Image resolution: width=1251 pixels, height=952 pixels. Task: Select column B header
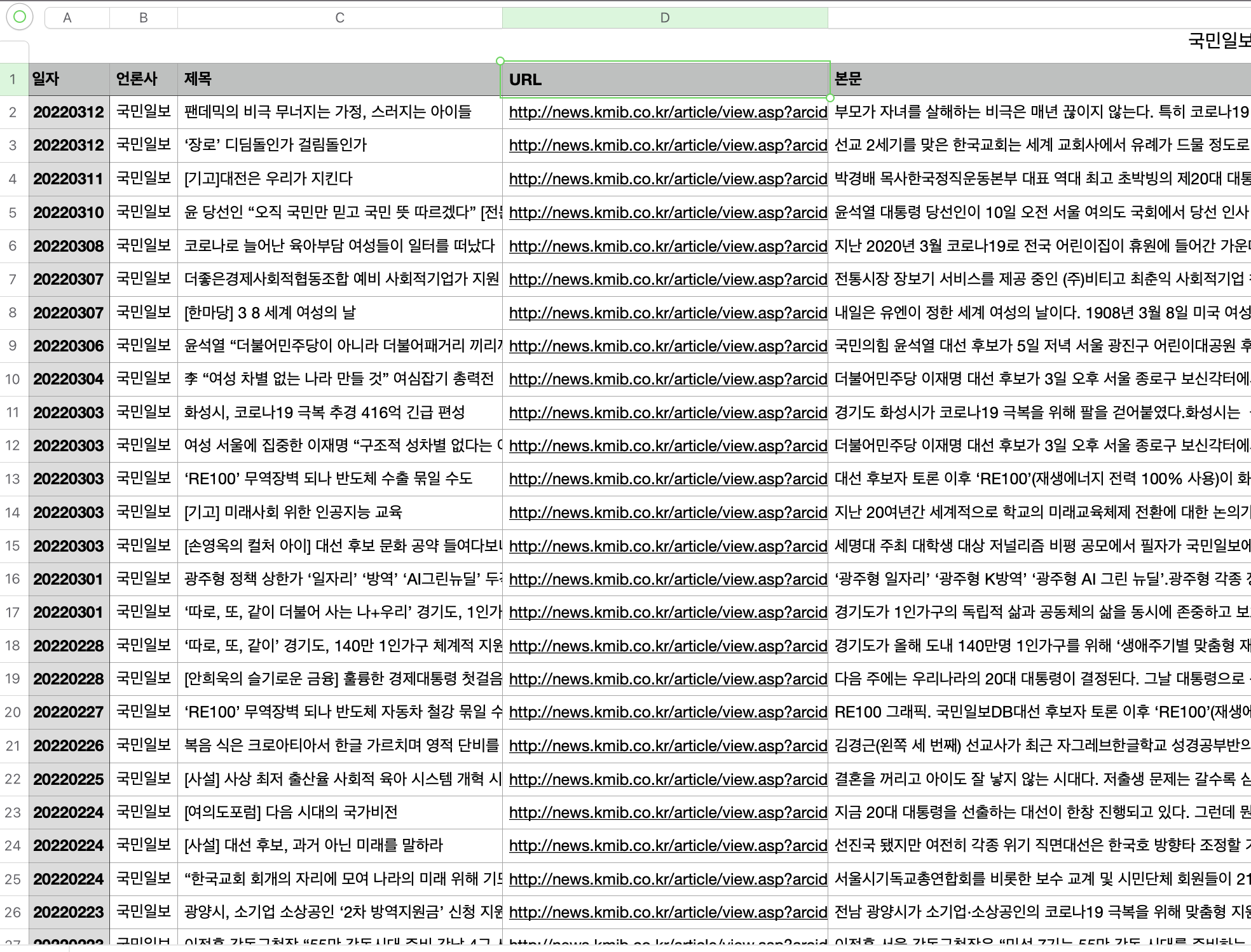tap(144, 18)
